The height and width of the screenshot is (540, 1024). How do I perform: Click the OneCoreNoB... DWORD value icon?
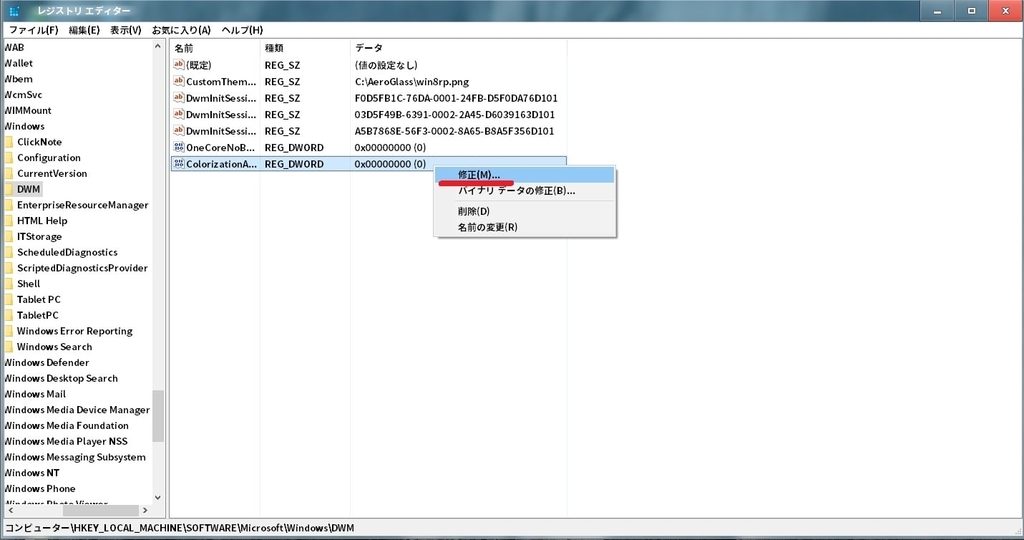[x=178, y=147]
